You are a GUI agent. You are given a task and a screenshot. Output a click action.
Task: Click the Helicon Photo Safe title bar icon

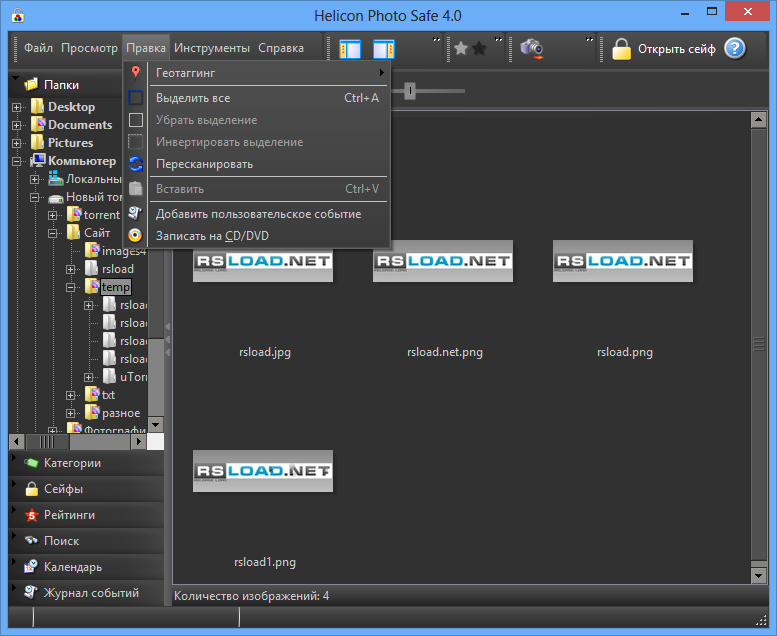pyautogui.click(x=18, y=16)
